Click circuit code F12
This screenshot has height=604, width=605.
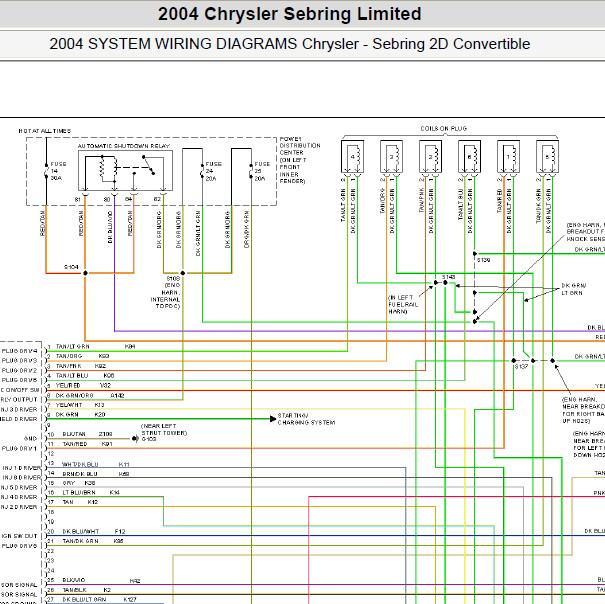[120, 531]
